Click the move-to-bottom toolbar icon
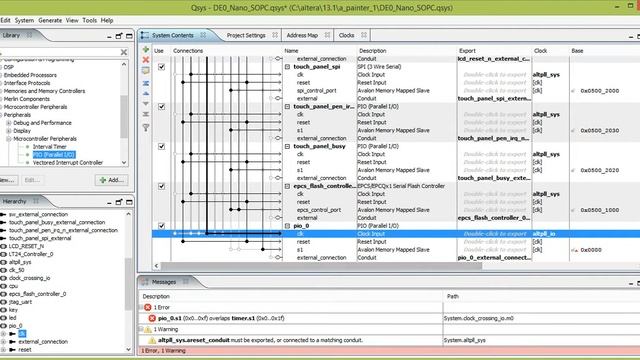This screenshot has height=360, width=640. (146, 114)
